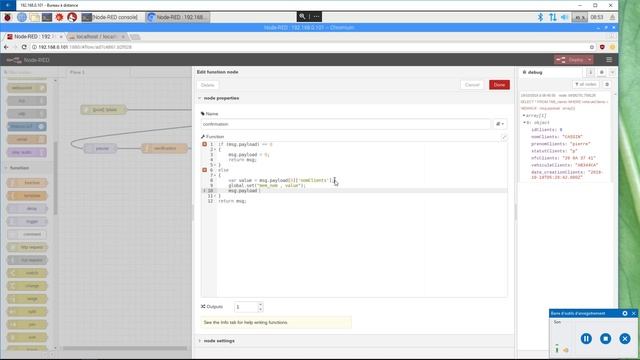Open the Raspberry Pi menu icon
This screenshot has width=640, height=360.
coord(7,17)
